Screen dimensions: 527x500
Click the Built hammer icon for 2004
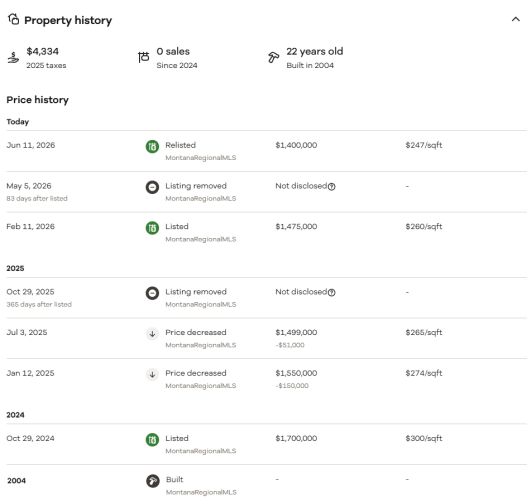(x=153, y=481)
